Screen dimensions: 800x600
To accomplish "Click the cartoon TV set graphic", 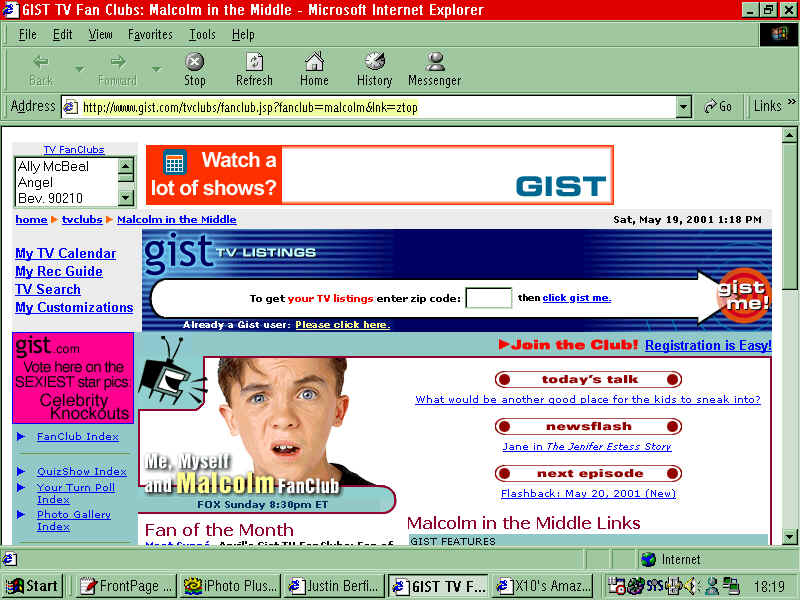I will (171, 373).
